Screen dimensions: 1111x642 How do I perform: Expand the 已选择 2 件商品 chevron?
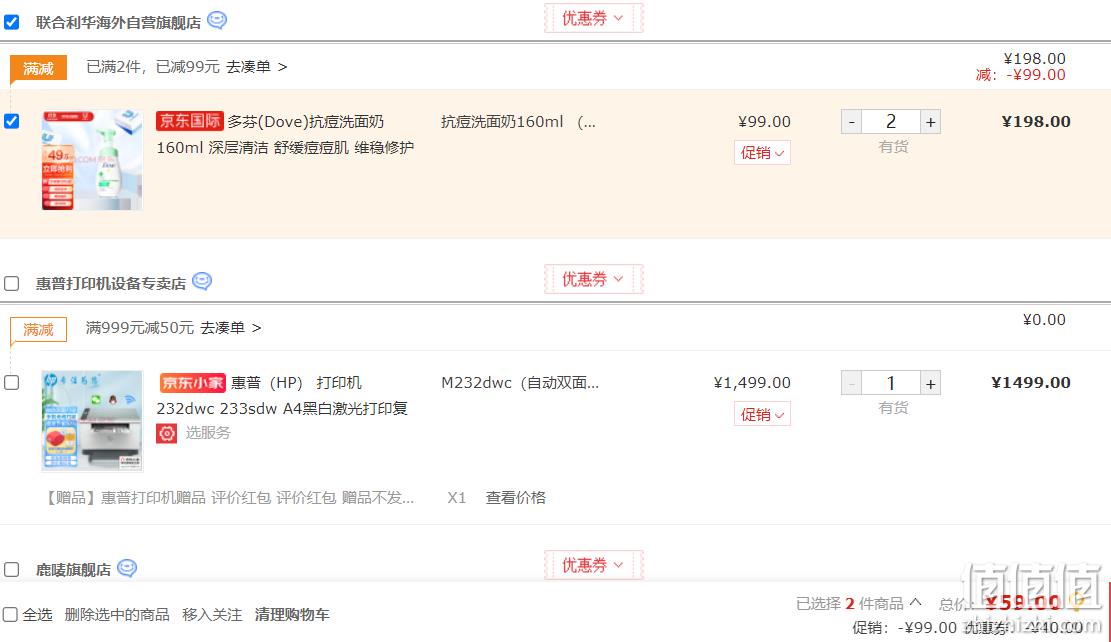(915, 602)
